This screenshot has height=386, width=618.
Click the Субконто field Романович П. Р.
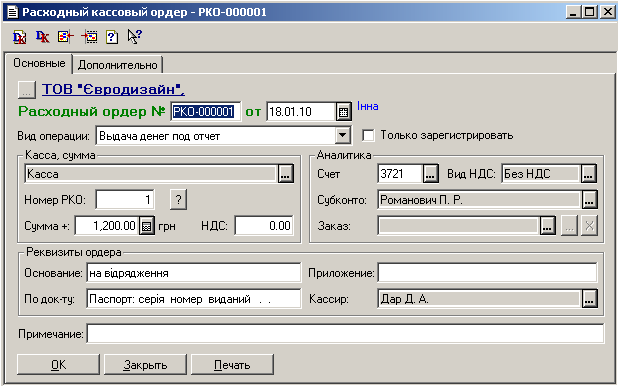479,200
